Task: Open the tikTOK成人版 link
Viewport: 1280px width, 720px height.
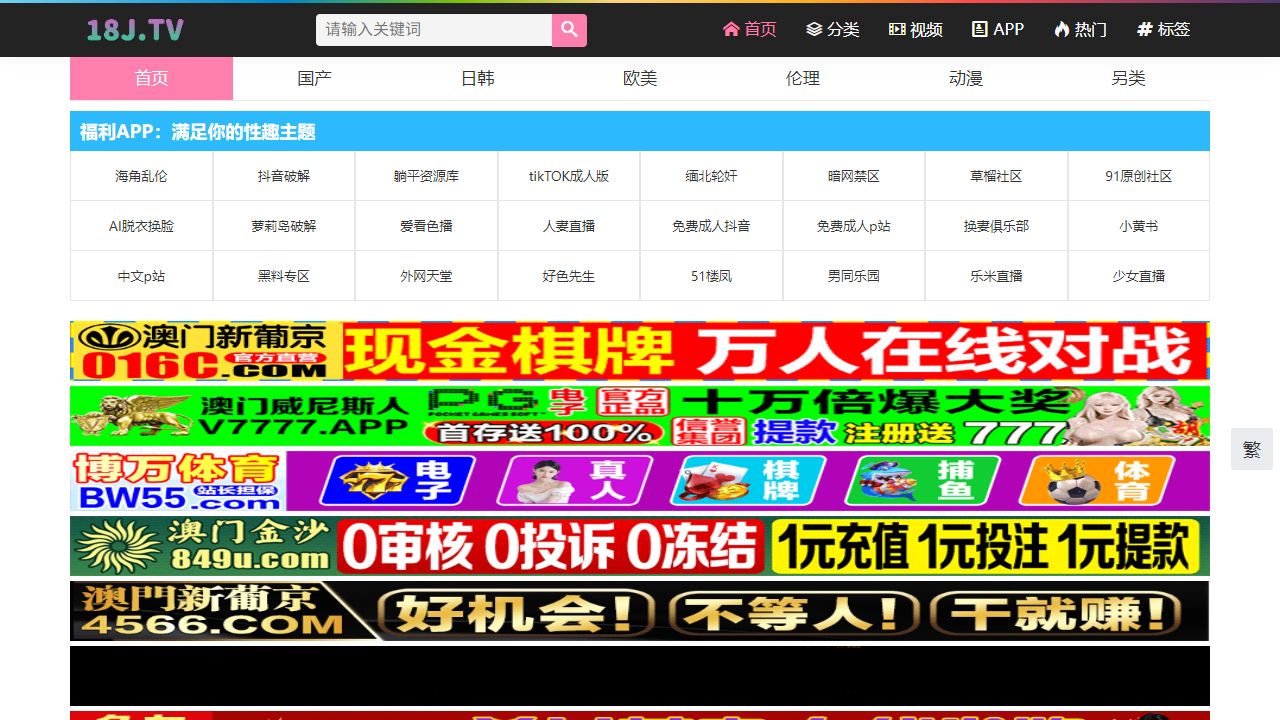Action: click(569, 176)
